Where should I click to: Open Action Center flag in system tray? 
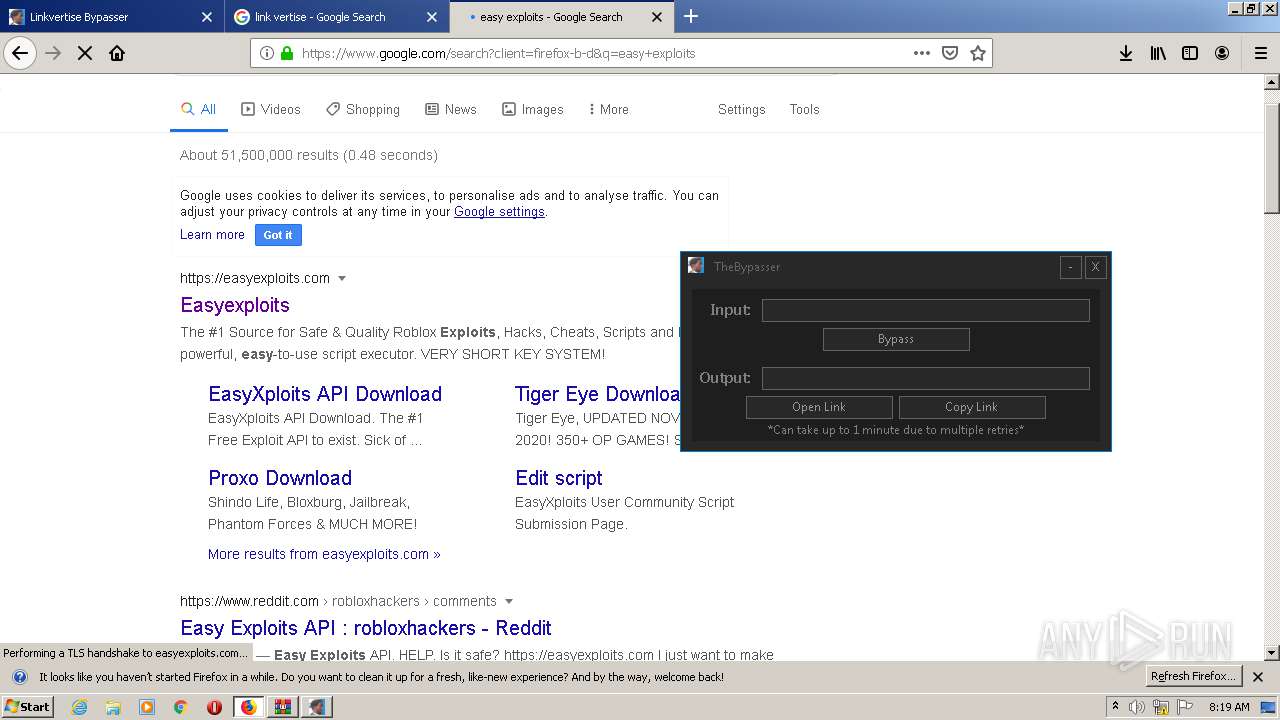coord(1184,707)
